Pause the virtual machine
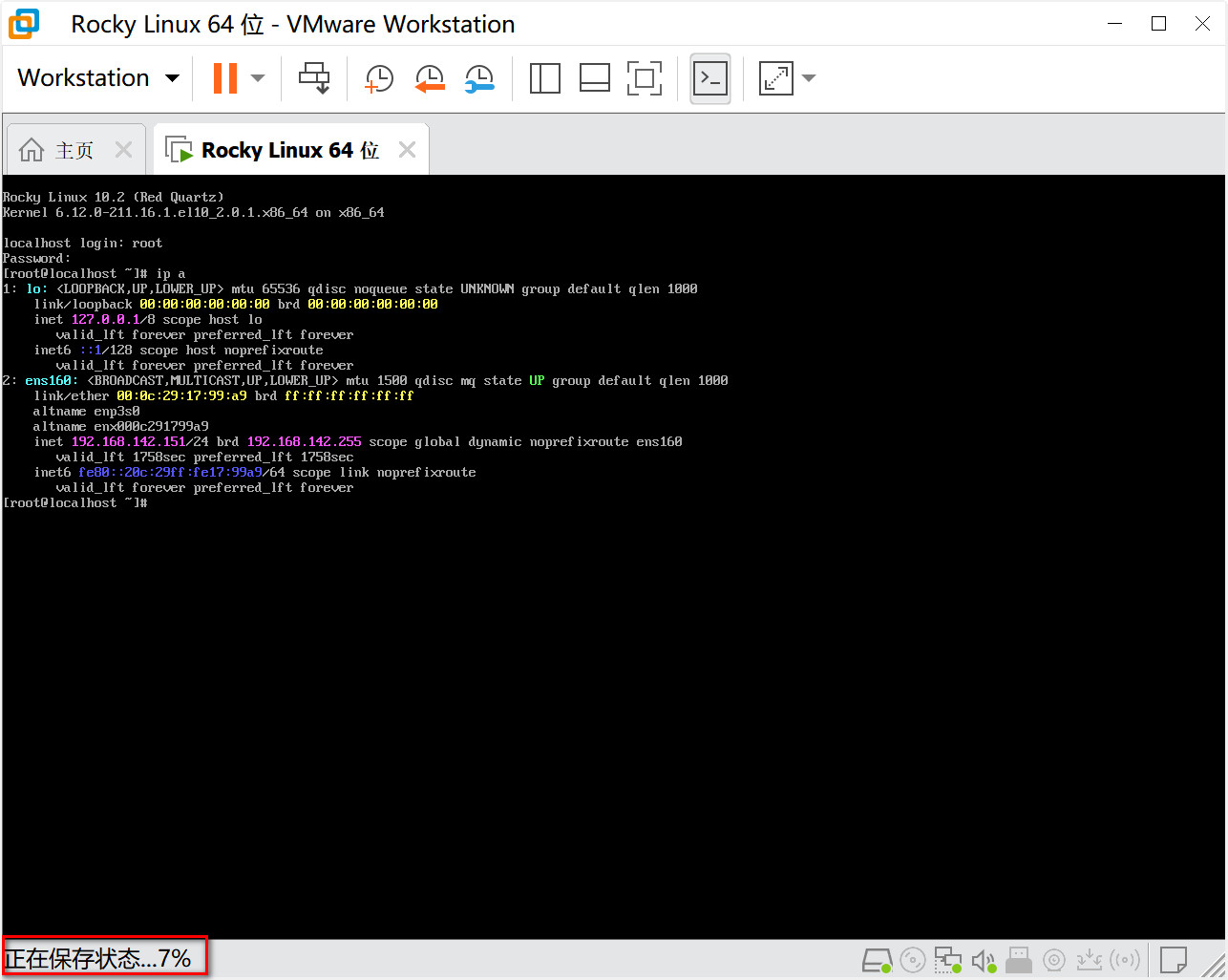Screen dimensions: 1228x980 click(225, 78)
